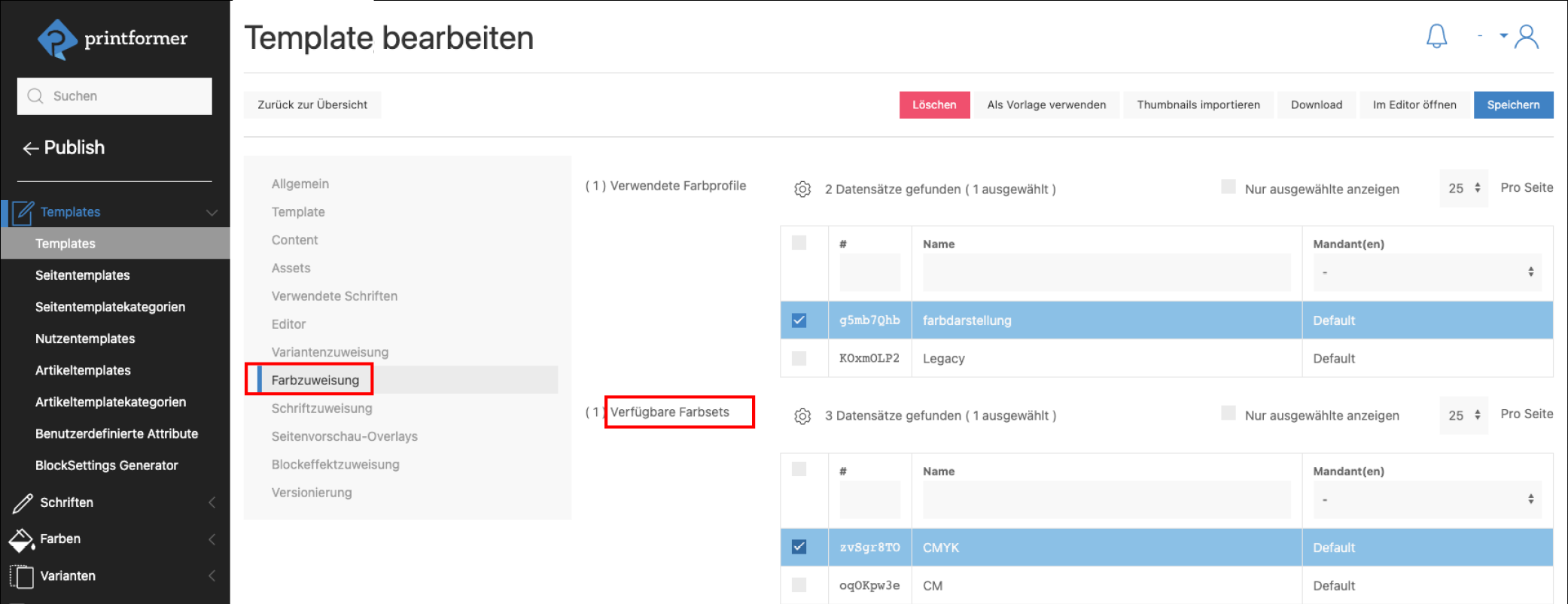Open table settings gear for Verfügbare Farbsets
The width and height of the screenshot is (1568, 604).
click(802, 416)
